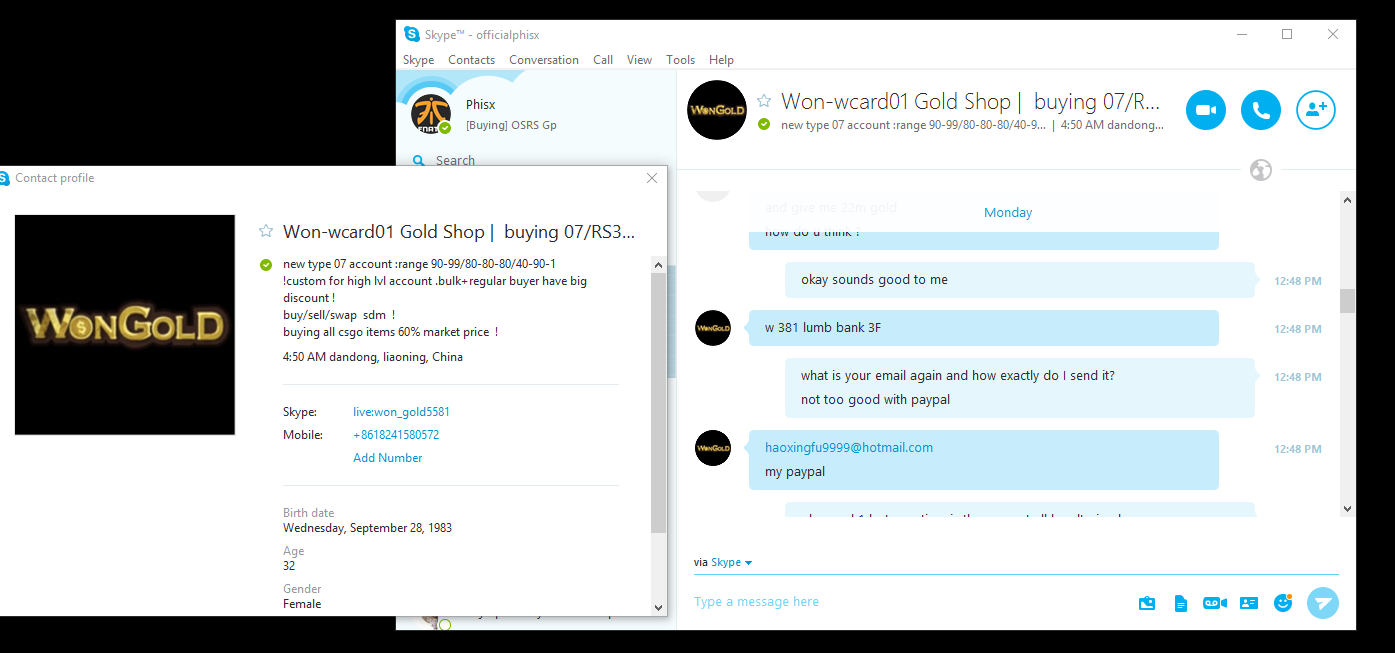Maximize the Skype window

[1287, 34]
